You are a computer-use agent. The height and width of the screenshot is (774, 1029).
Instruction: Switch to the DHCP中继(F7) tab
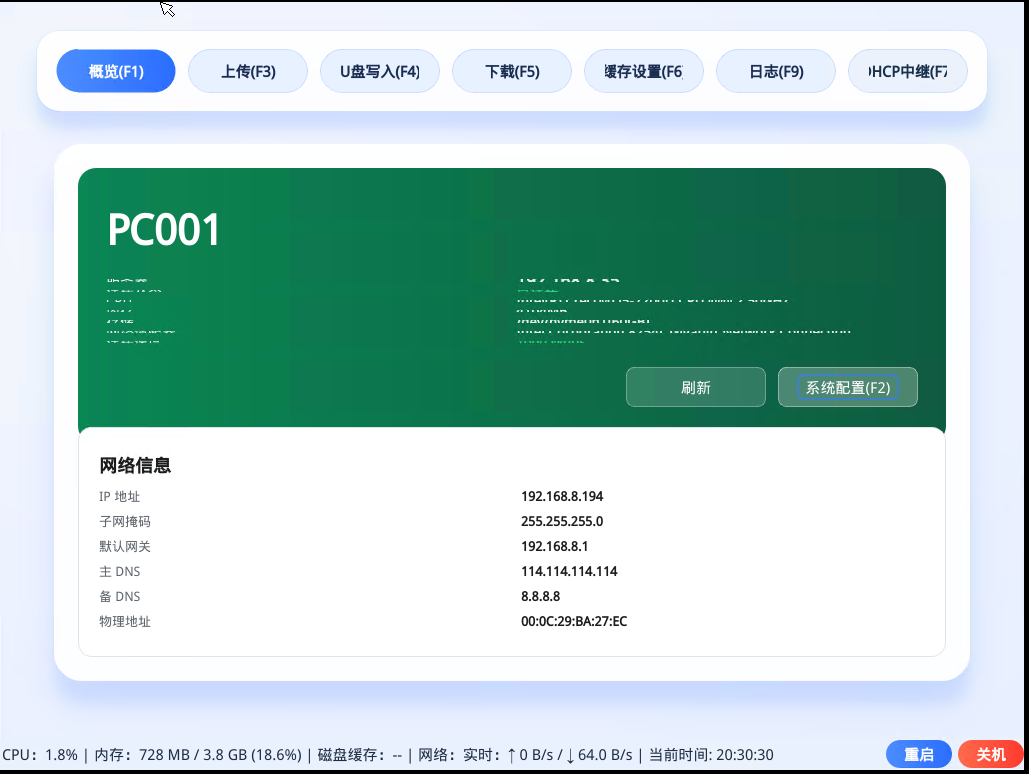coord(907,71)
